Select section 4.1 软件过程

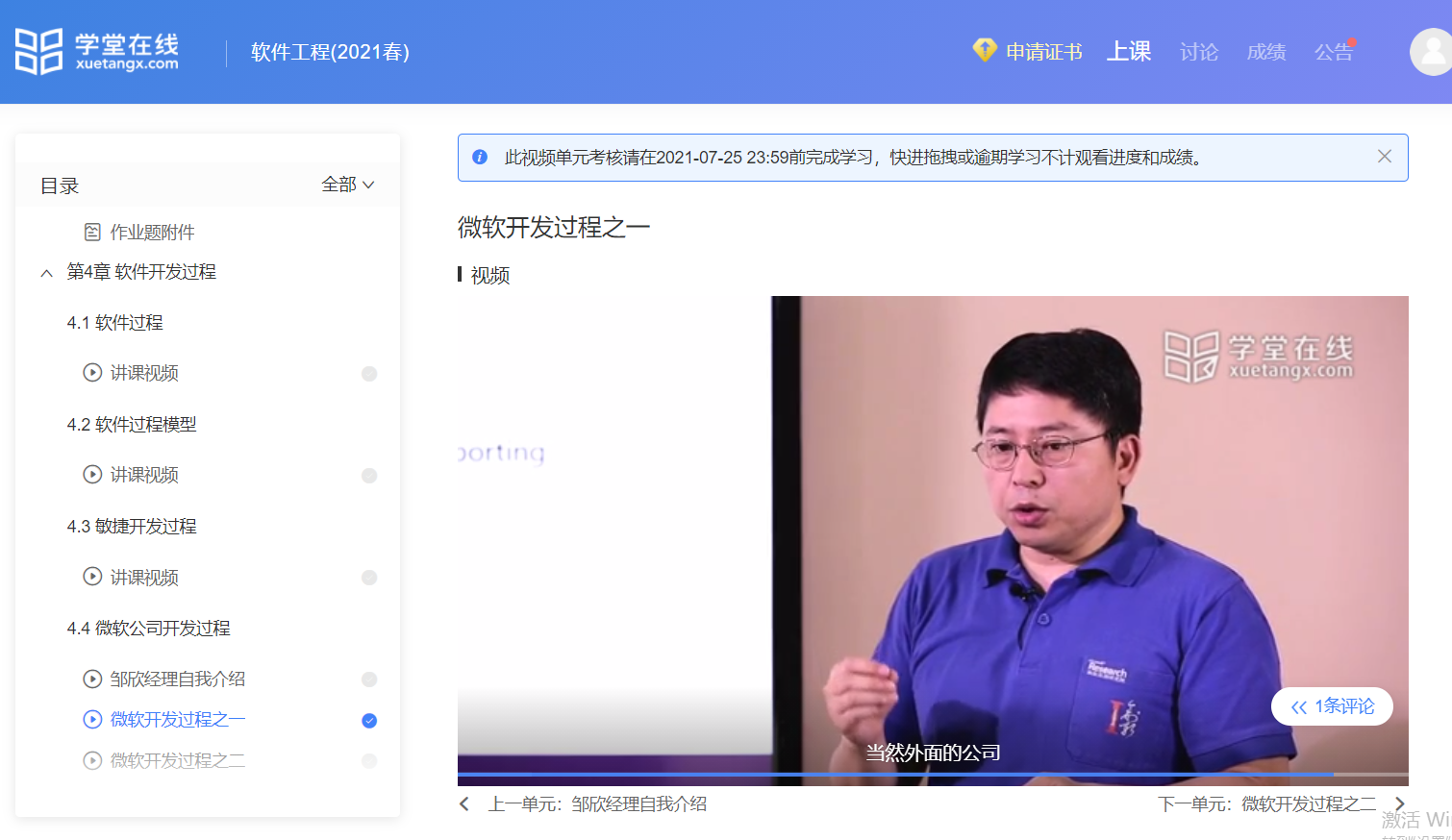pyautogui.click(x=115, y=323)
